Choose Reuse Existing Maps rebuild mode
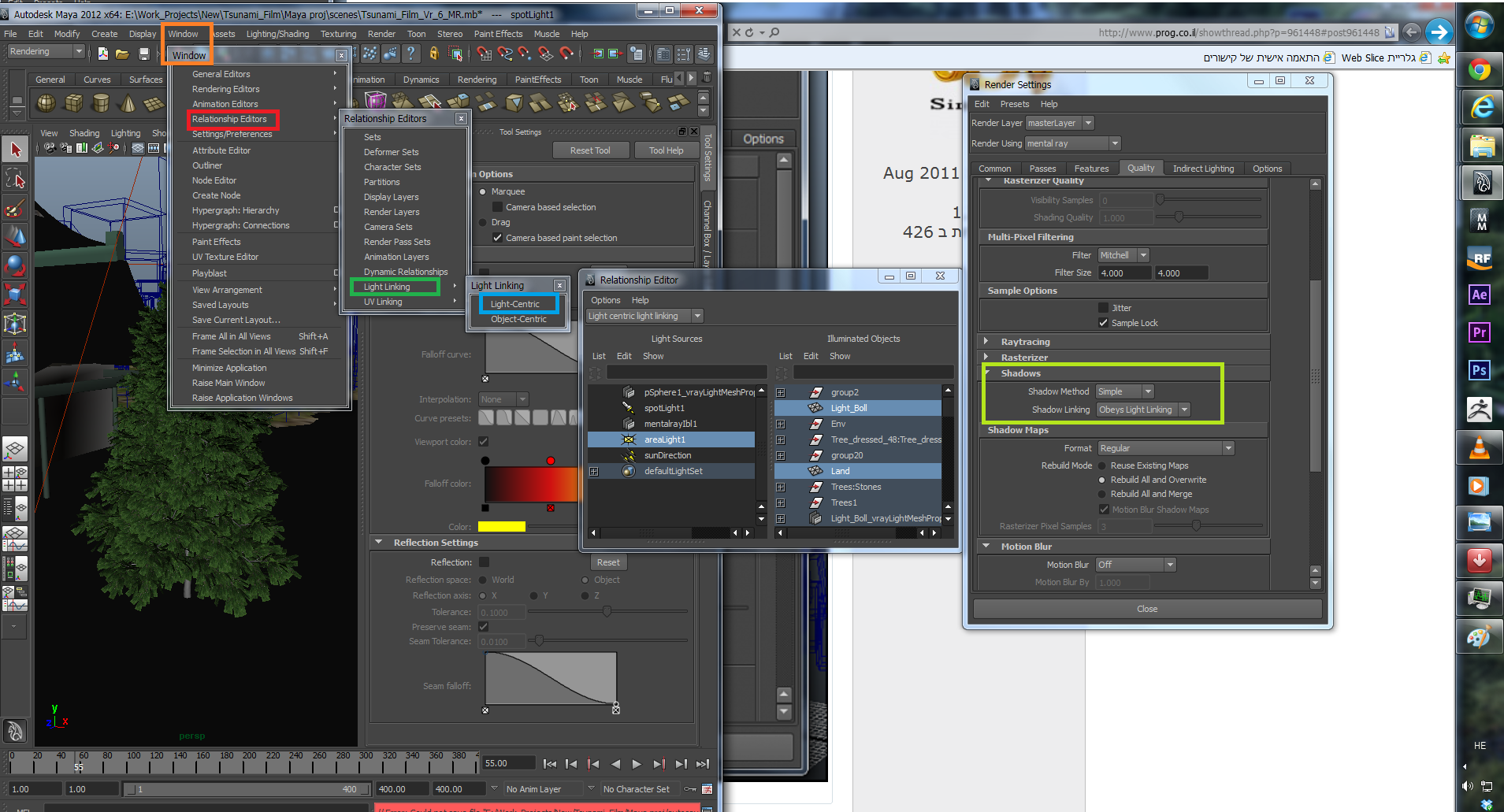The width and height of the screenshot is (1504, 812). [x=1102, y=465]
